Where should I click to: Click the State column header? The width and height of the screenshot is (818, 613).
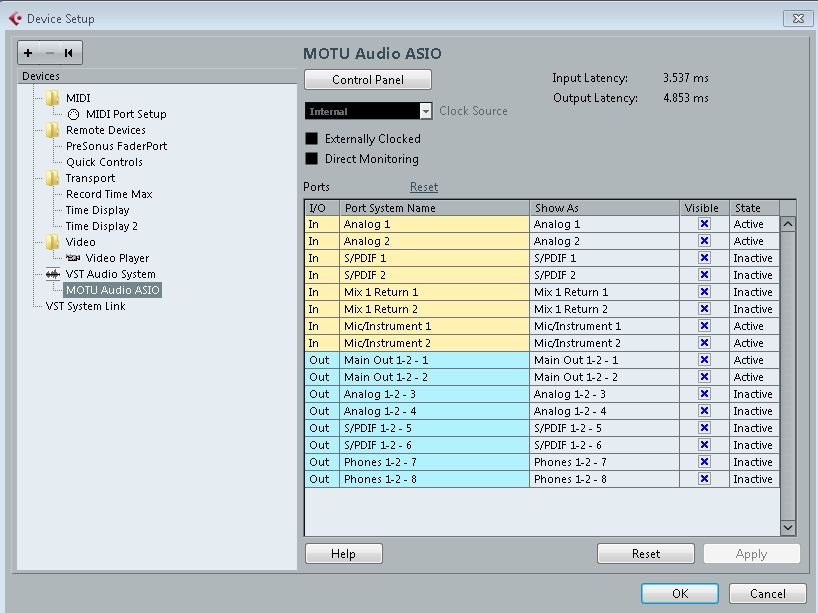[754, 208]
